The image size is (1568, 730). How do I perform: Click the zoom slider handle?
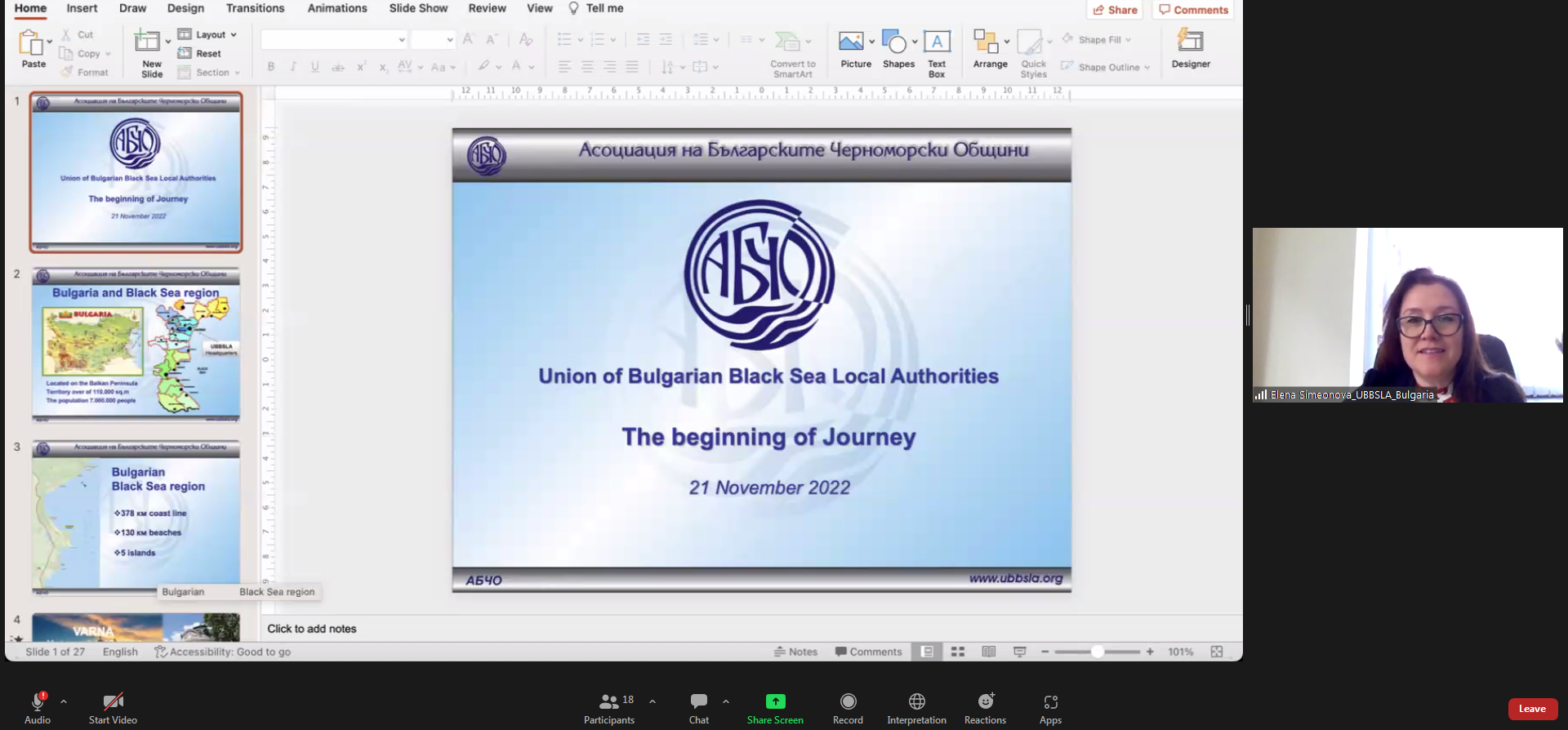[1098, 652]
